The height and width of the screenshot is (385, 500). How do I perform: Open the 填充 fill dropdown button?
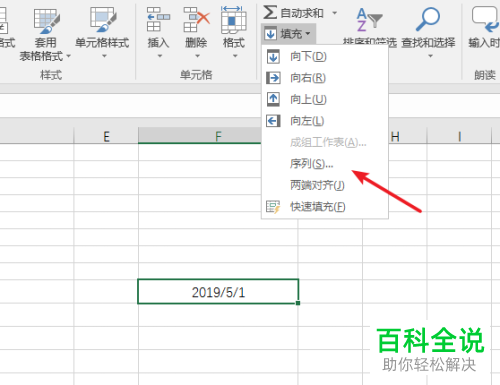coord(288,34)
